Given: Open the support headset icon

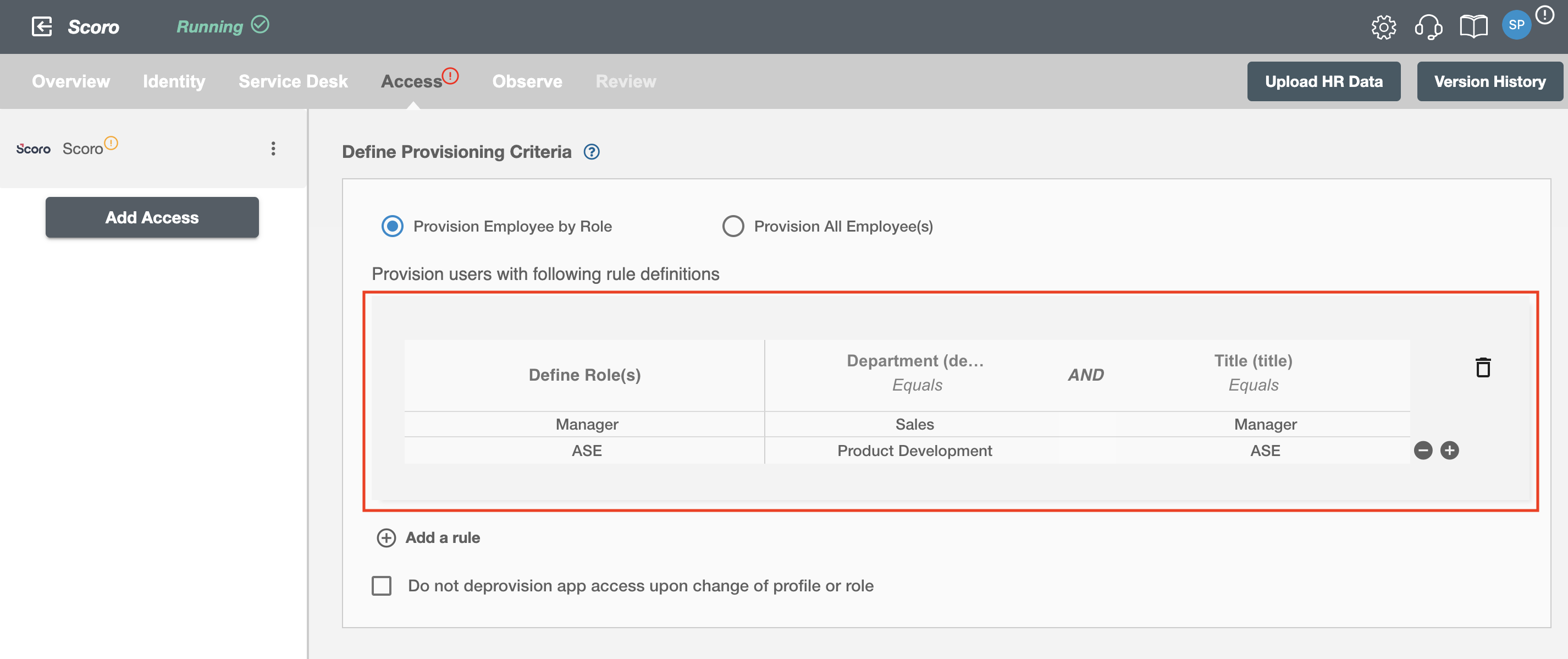Looking at the screenshot, I should (x=1428, y=27).
